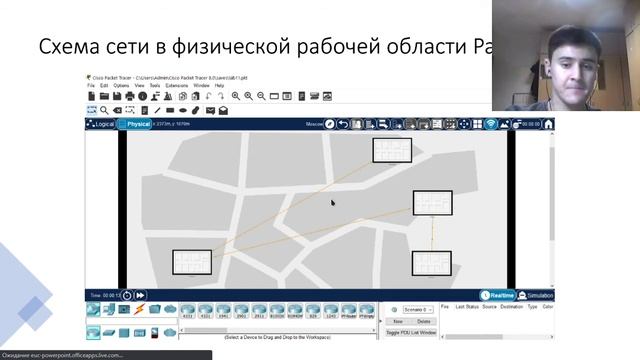Switch to Realtime mode
640x360 pixels.
pyautogui.click(x=498, y=295)
